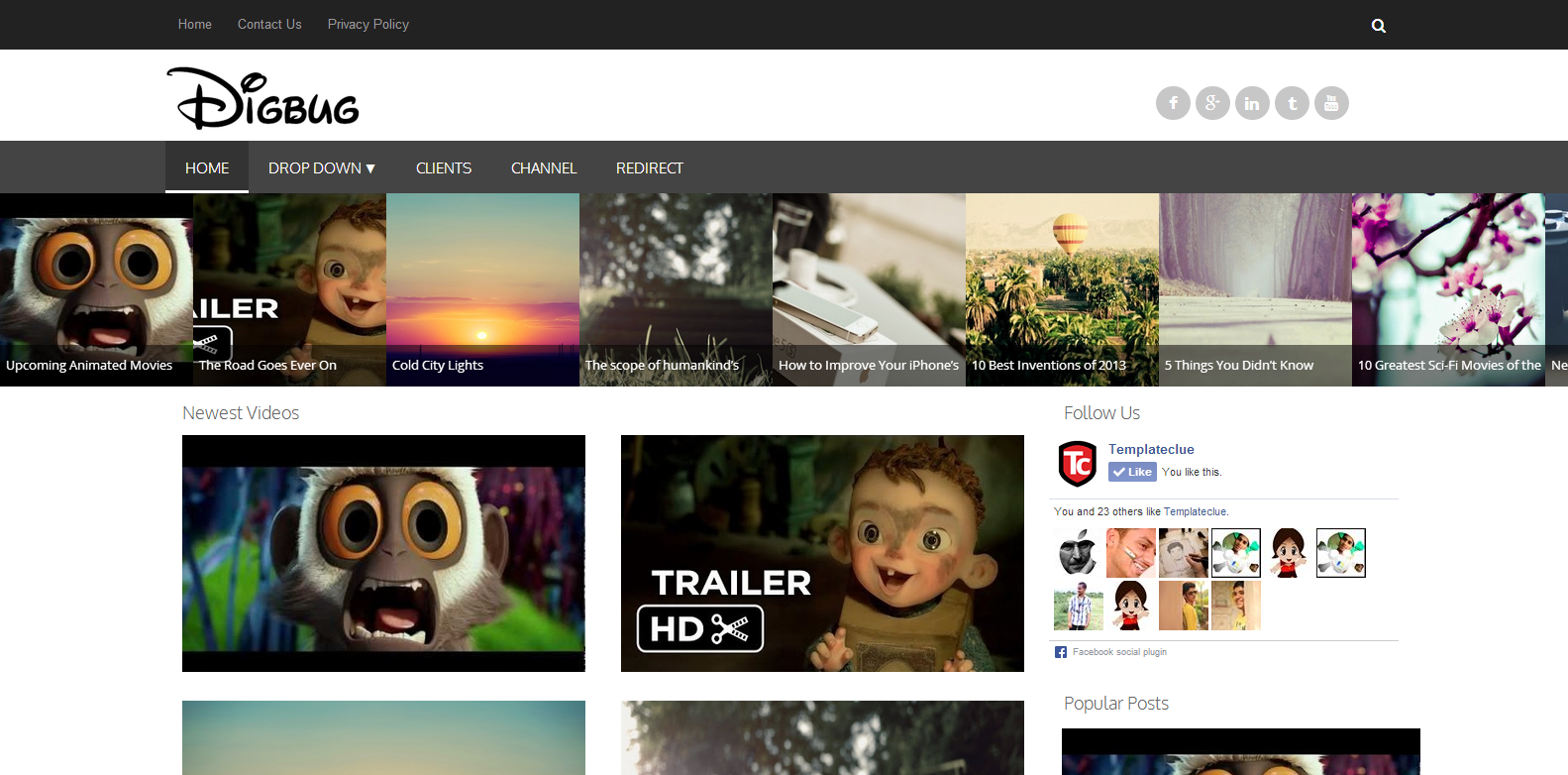This screenshot has height=775, width=1568.
Task: Go to HOME in main navigation
Action: point(207,167)
